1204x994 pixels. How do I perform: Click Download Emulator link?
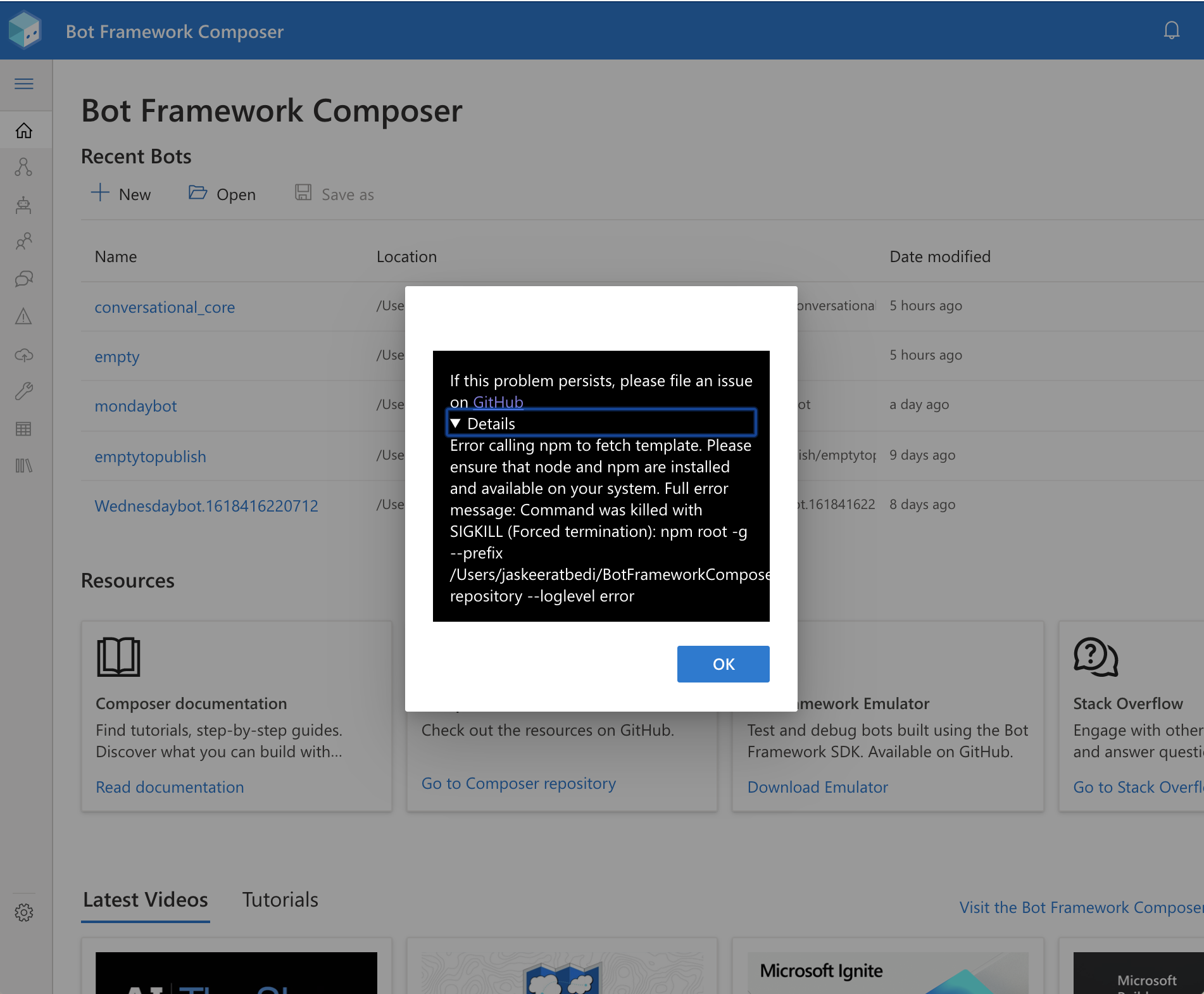pyautogui.click(x=818, y=787)
